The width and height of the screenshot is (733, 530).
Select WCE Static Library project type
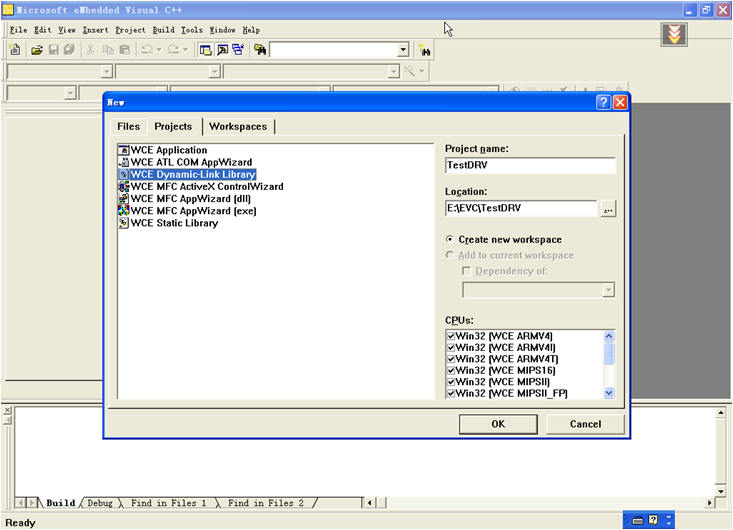pyautogui.click(x=174, y=223)
